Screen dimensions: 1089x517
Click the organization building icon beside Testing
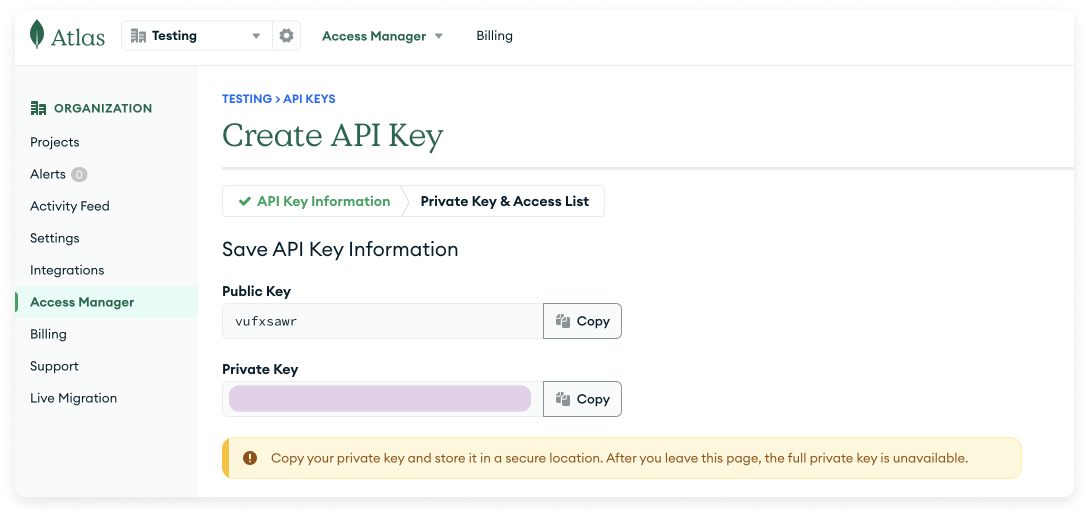click(138, 35)
